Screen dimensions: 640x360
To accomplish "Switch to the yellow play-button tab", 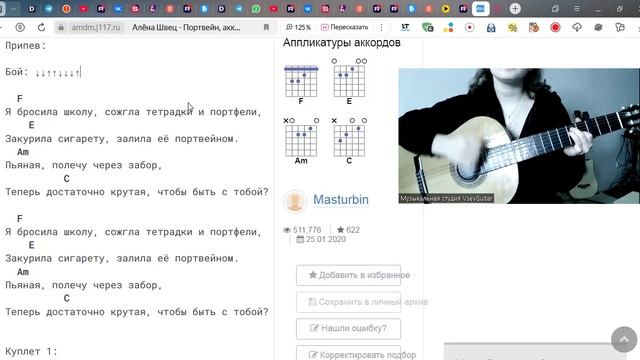I will pos(446,9).
